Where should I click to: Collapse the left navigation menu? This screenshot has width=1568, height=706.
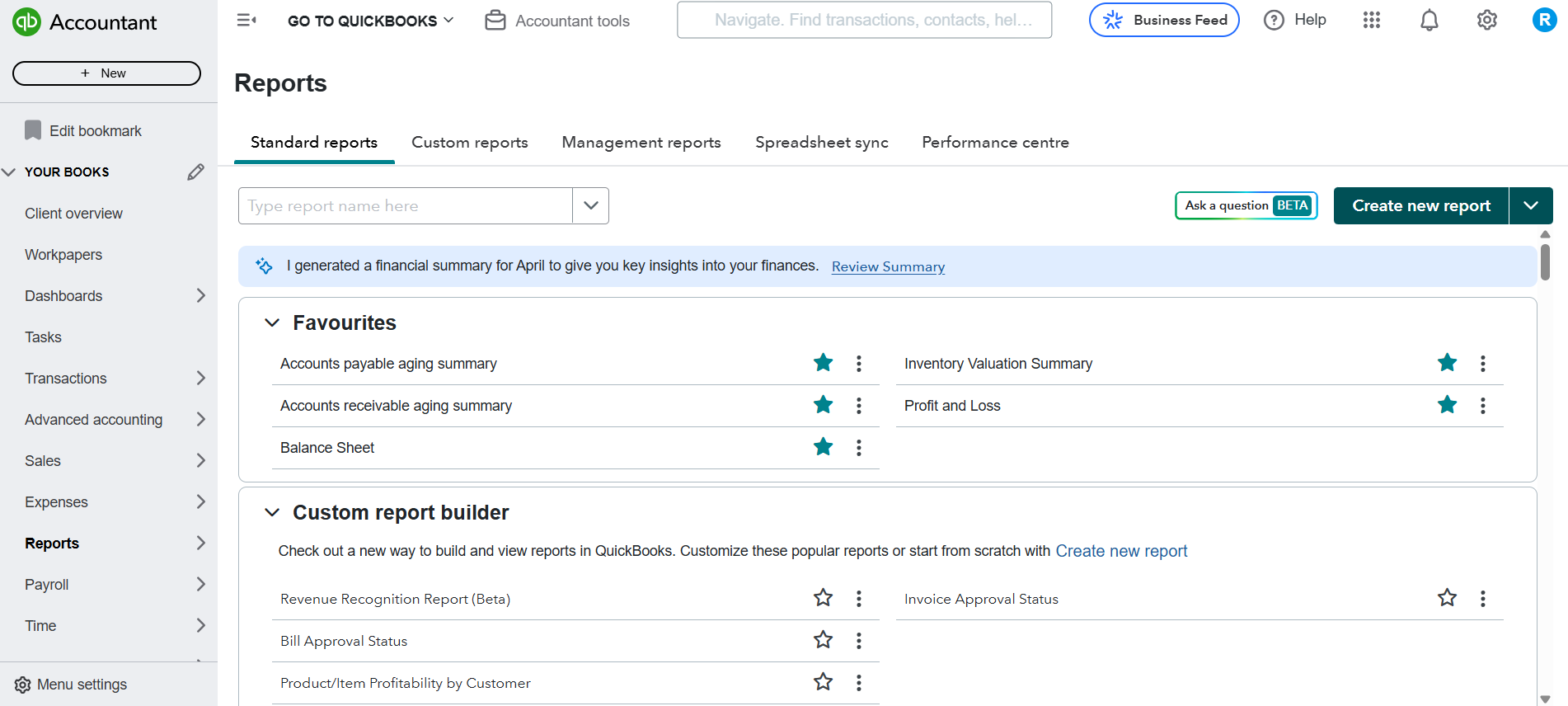point(246,20)
